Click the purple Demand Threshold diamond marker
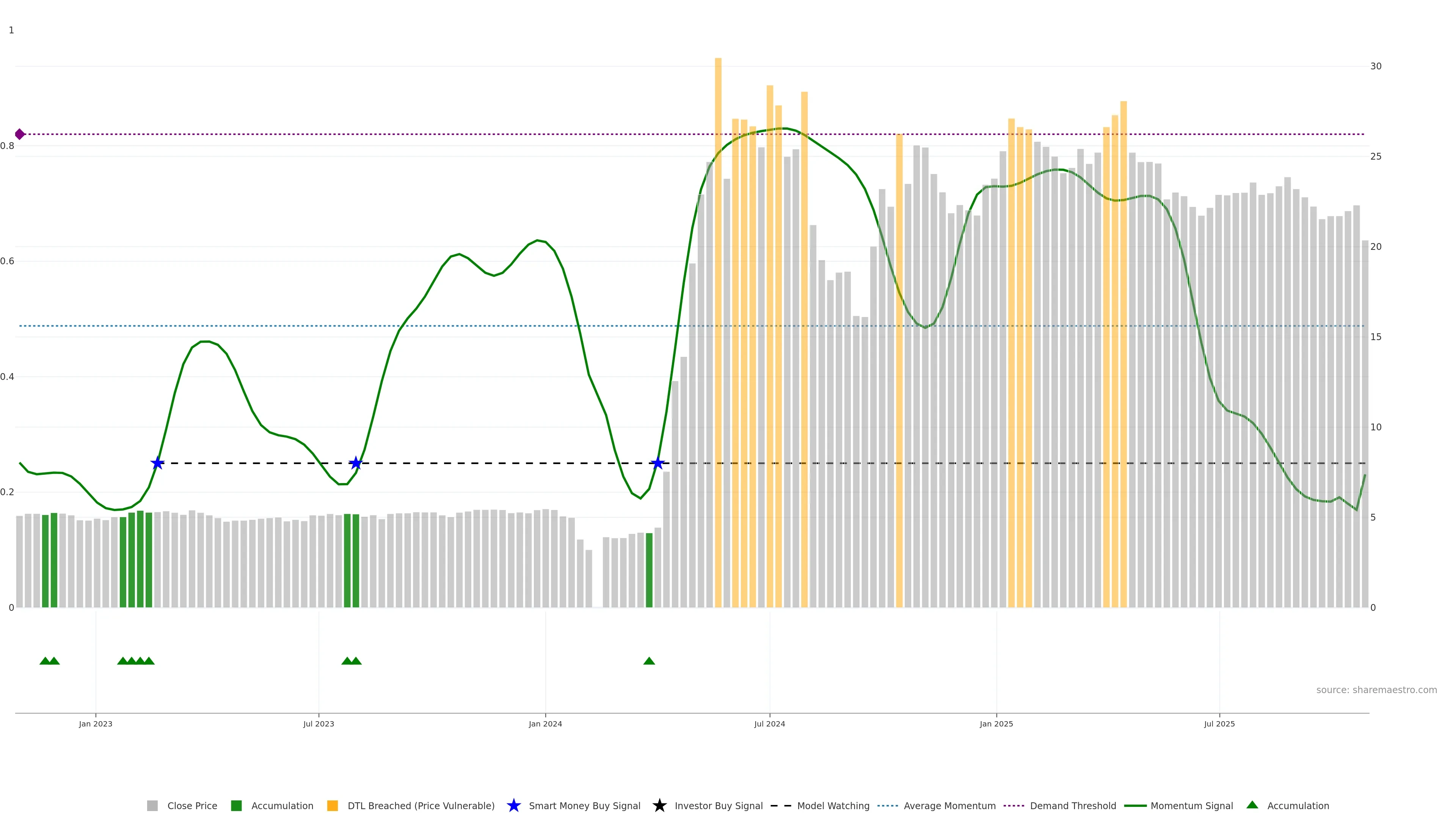The image size is (1456, 819). click(20, 134)
